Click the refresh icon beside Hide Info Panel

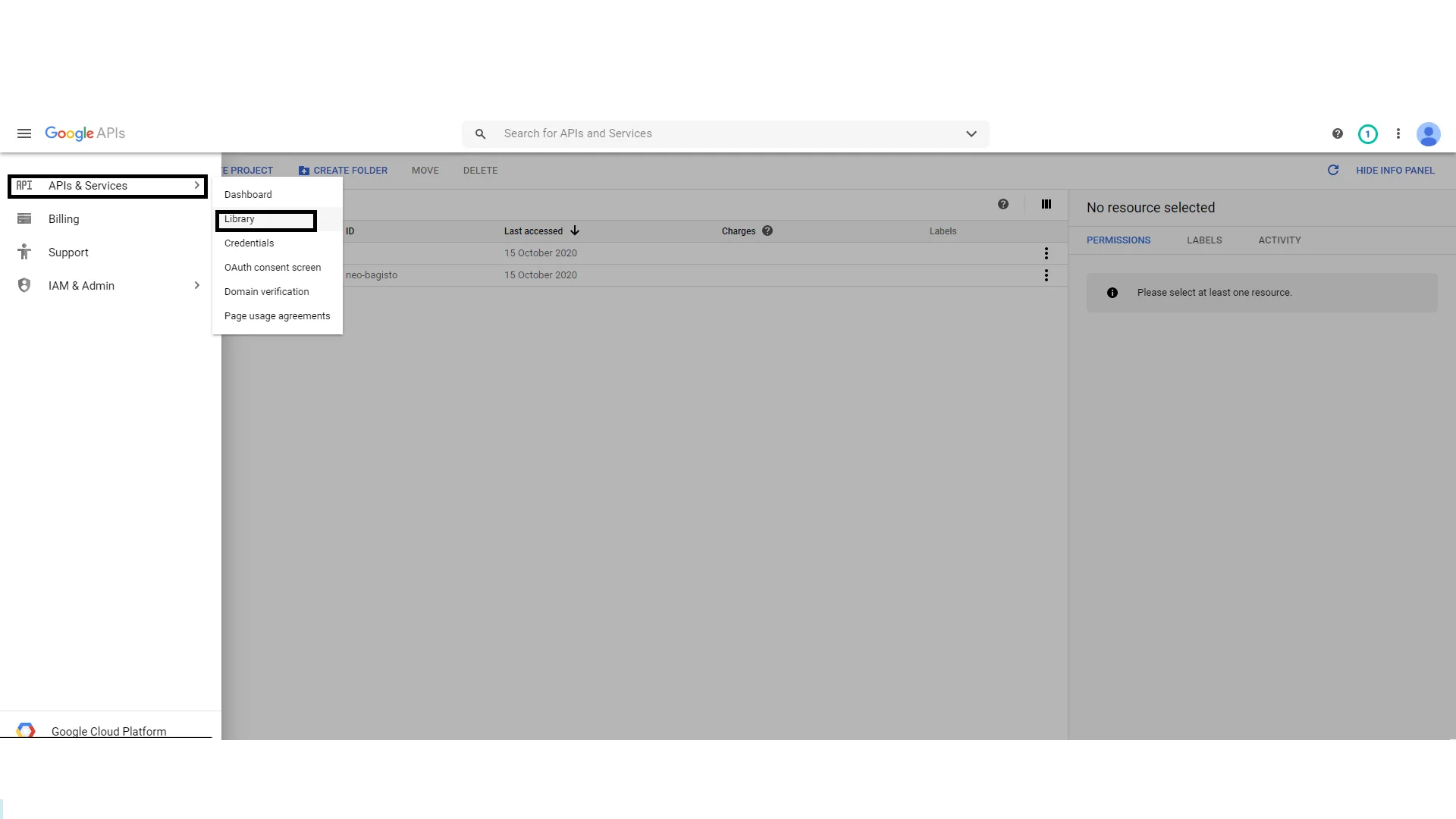pos(1332,171)
